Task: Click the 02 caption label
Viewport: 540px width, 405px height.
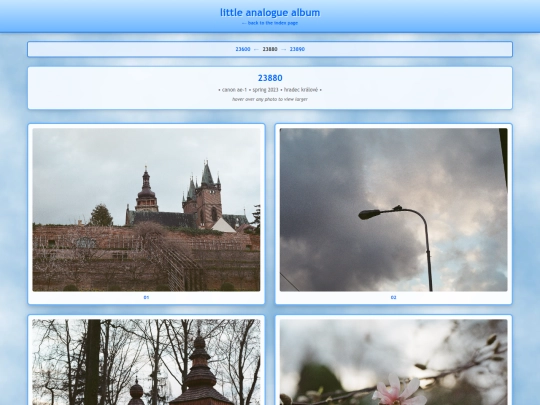Action: click(x=394, y=298)
